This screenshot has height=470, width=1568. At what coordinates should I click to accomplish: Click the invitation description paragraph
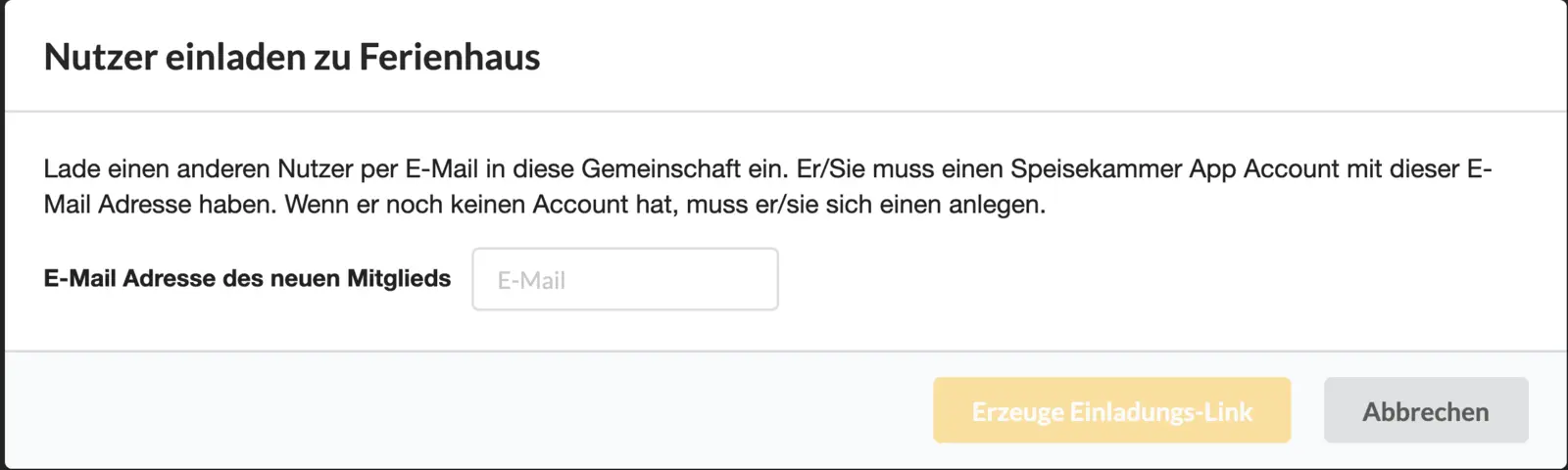tap(768, 186)
